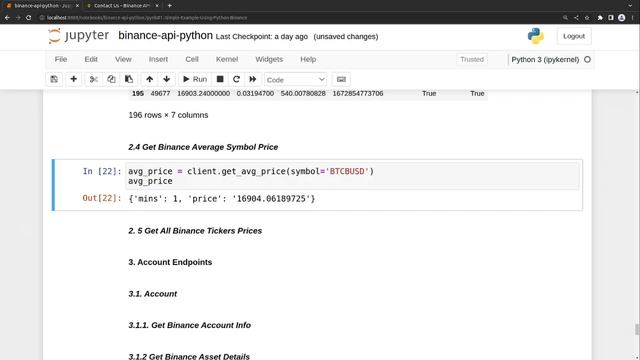Select heading 2.4 Get Binance Average Symbol Price
640x360 pixels.
203,147
